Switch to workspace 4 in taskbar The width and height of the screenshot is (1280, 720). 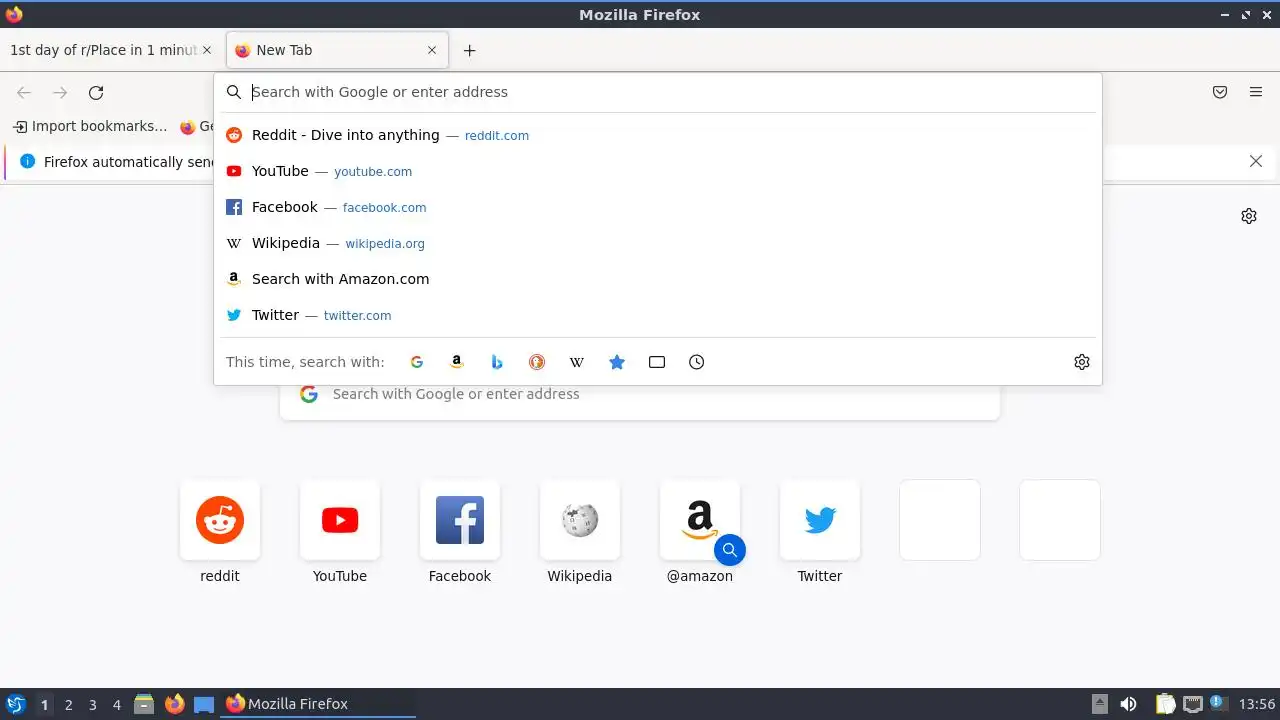click(x=116, y=705)
